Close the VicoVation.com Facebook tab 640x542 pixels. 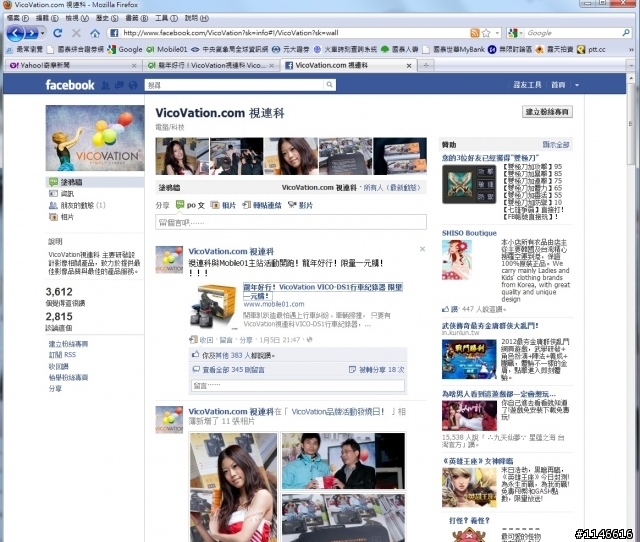click(409, 65)
